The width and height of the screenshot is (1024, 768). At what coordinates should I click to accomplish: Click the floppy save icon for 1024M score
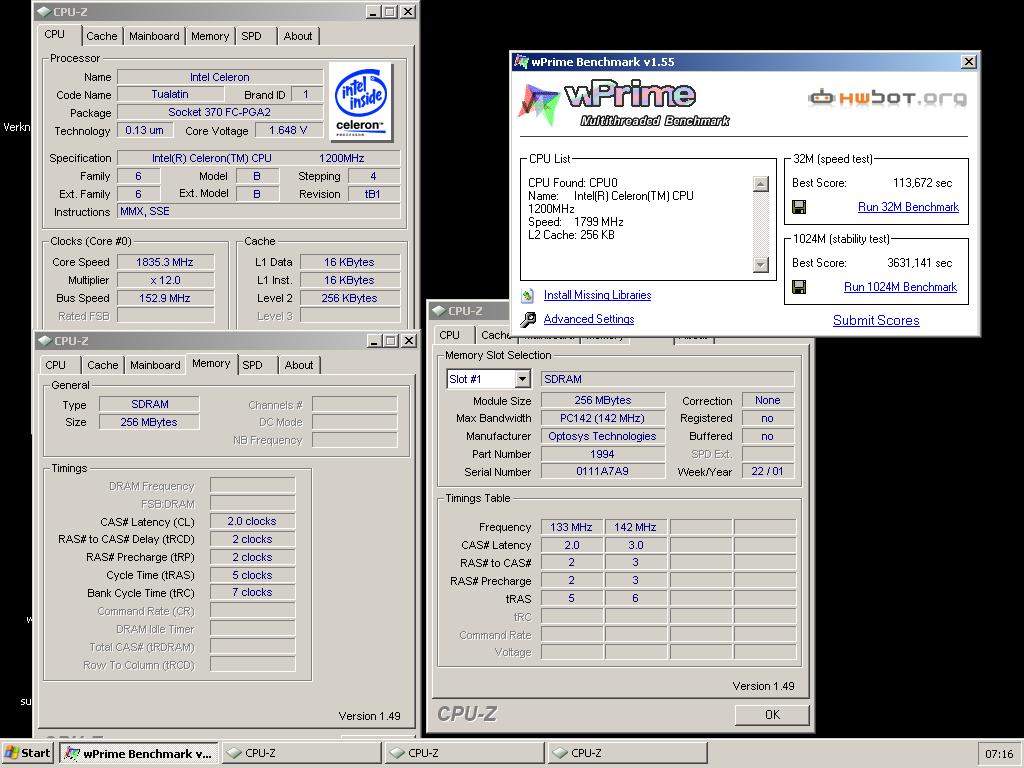click(x=799, y=287)
